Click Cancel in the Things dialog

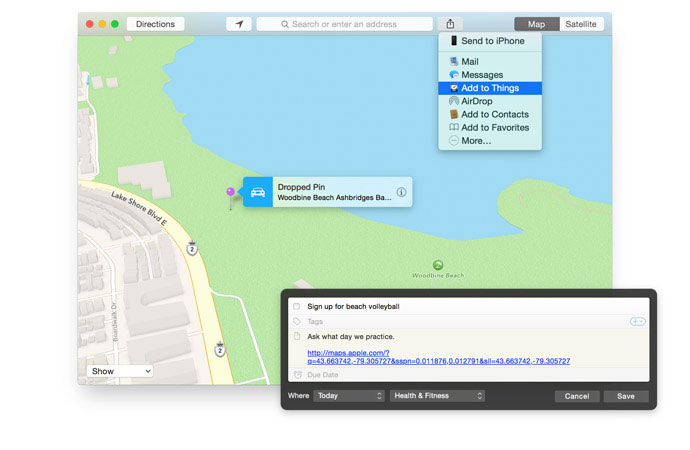[x=577, y=396]
